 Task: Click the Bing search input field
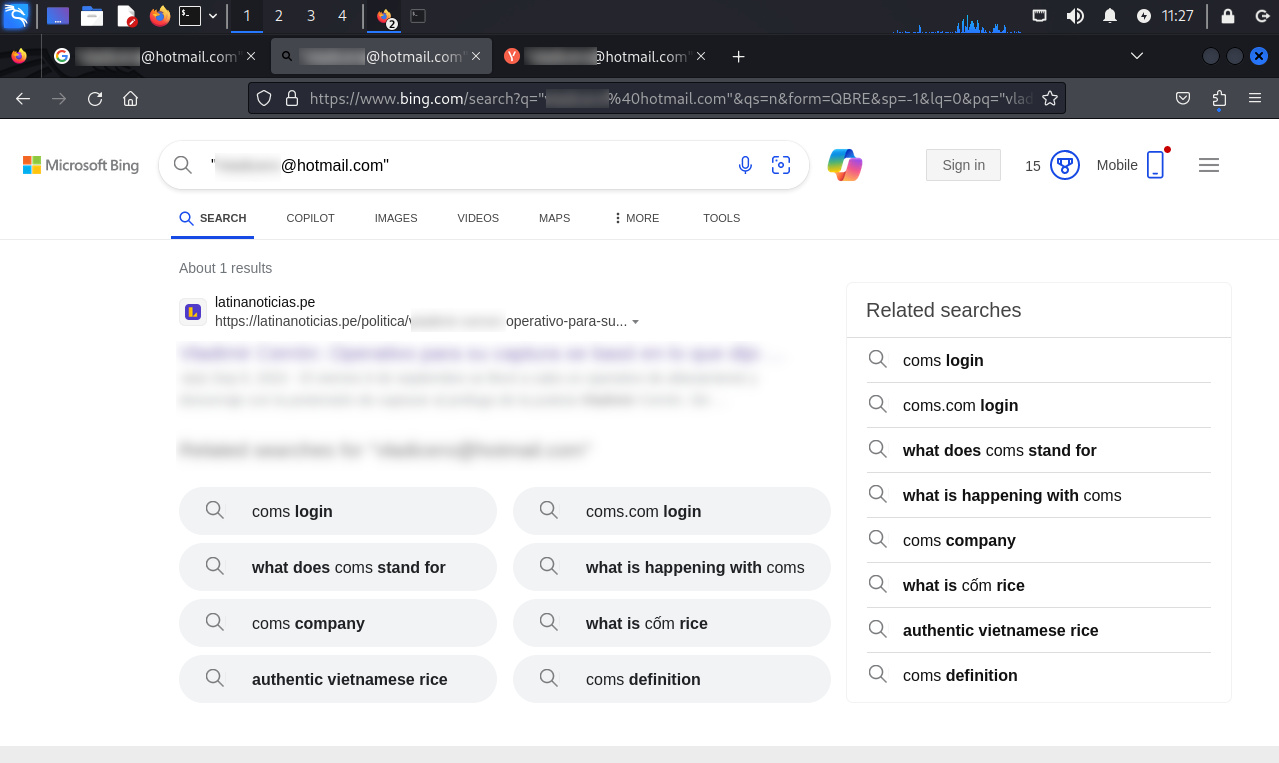pos(450,166)
